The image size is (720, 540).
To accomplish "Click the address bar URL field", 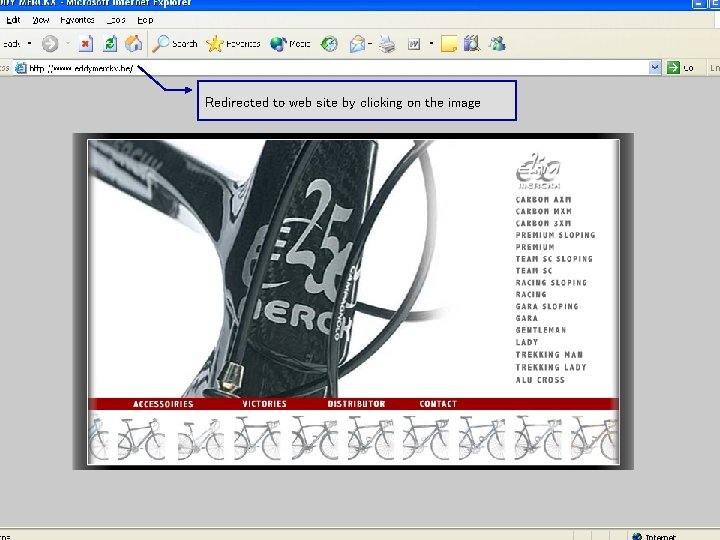I will [x=338, y=68].
